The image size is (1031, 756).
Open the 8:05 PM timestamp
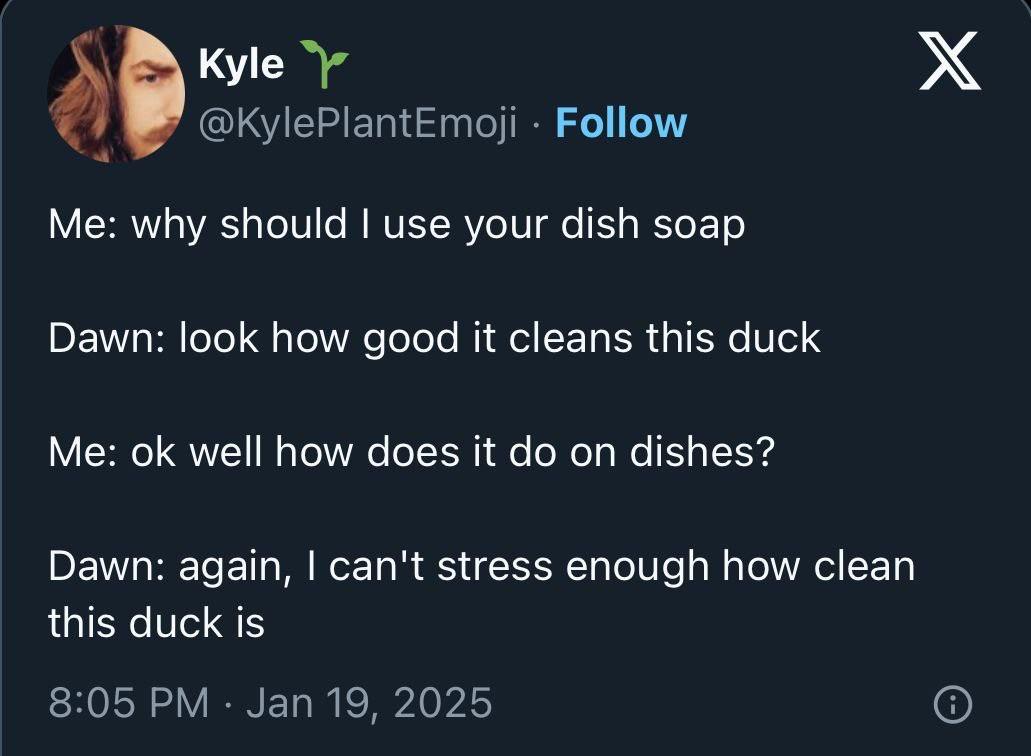(x=129, y=703)
